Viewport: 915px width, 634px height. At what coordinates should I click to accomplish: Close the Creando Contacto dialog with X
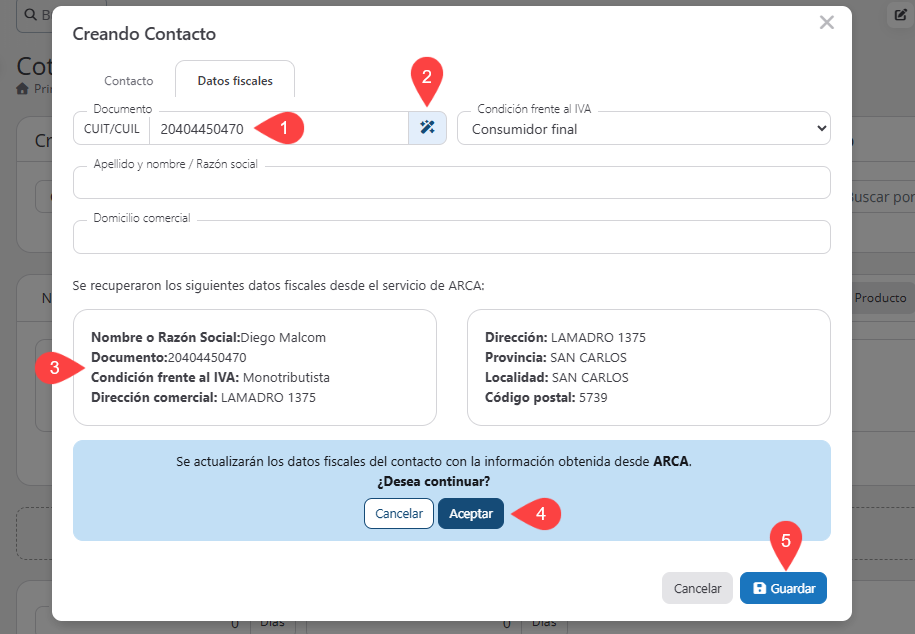pos(826,22)
